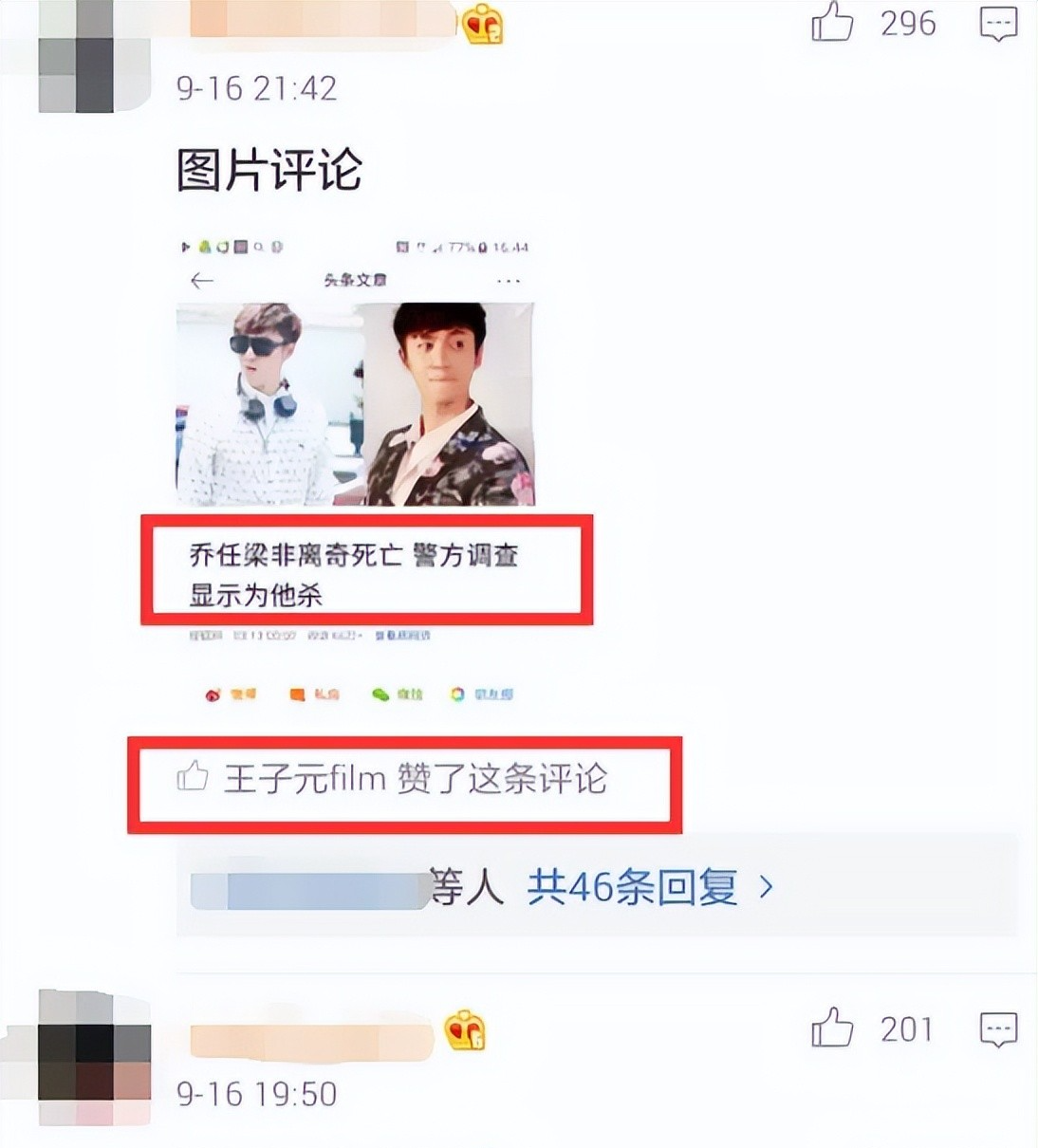
Task: Click the chevron next to 共46条回复
Action: (767, 888)
